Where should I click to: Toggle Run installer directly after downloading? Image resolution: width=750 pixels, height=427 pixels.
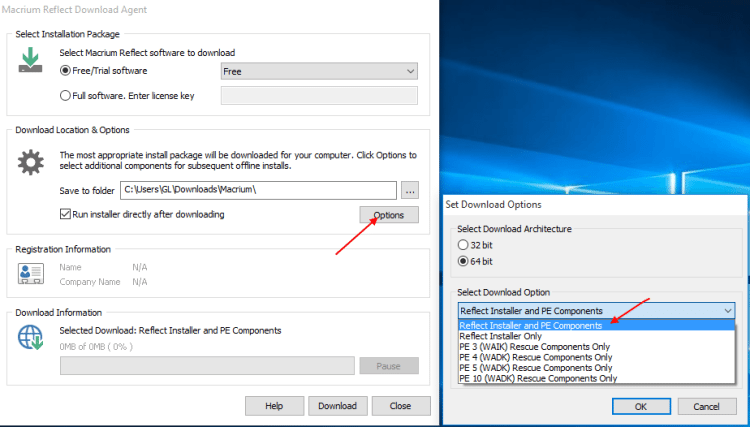[142, 214]
